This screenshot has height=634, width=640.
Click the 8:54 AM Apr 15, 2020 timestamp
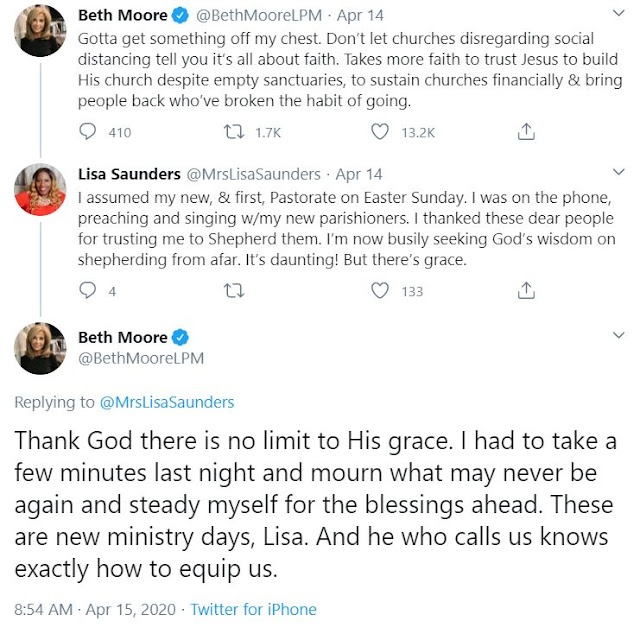pyautogui.click(x=94, y=609)
